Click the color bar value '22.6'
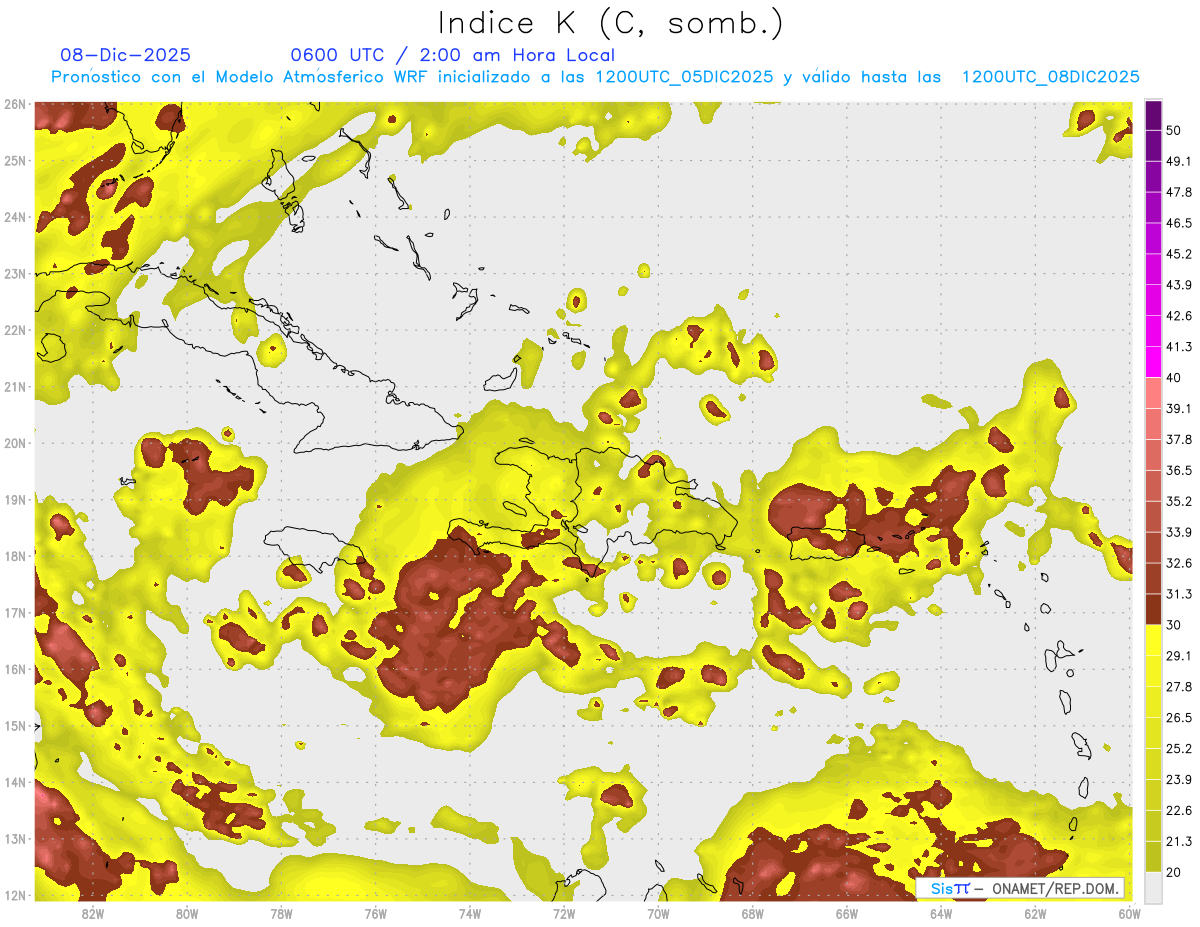Viewport: 1200px width, 927px height. (x=1178, y=810)
